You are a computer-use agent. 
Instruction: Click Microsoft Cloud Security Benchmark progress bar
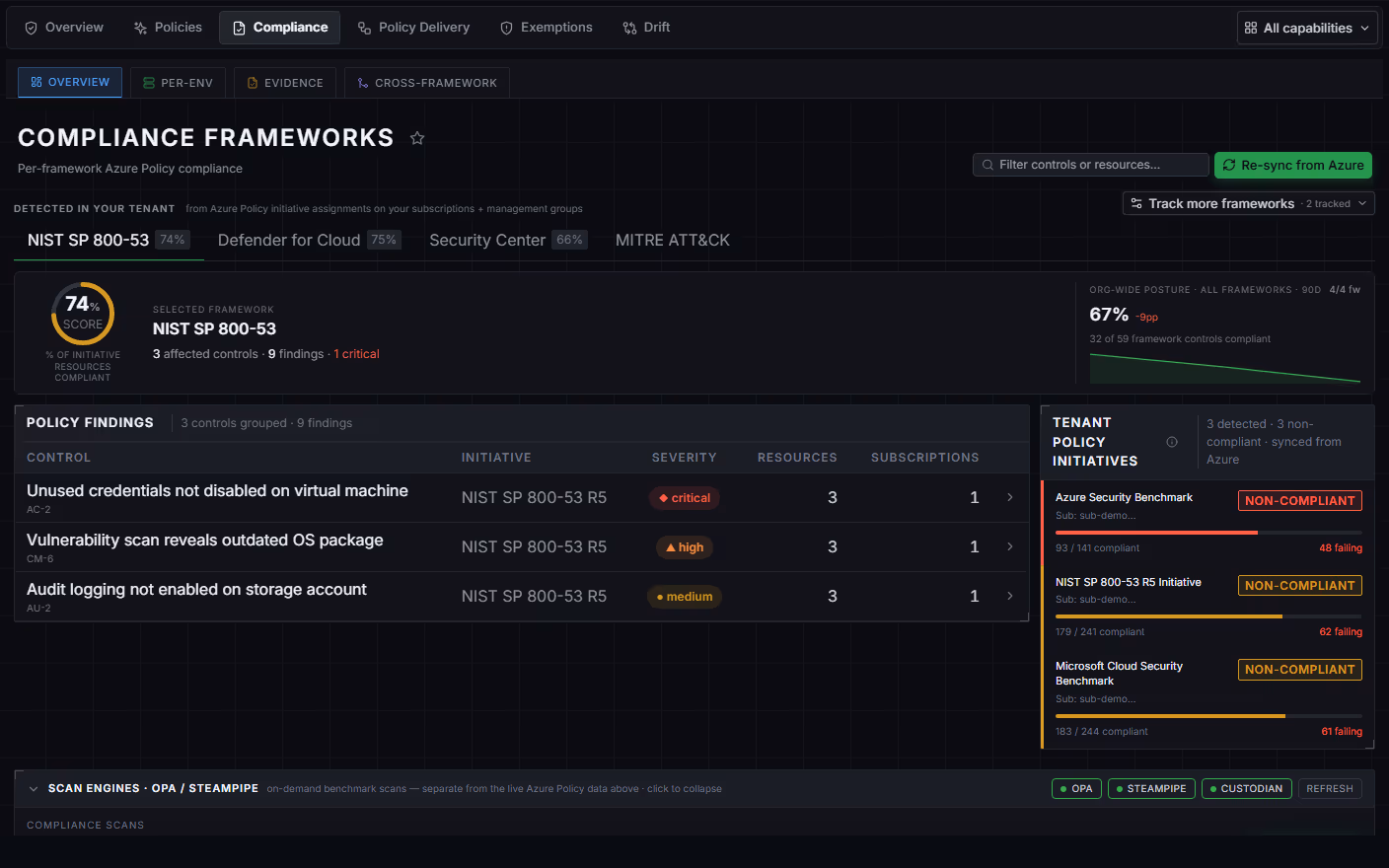point(1208,716)
